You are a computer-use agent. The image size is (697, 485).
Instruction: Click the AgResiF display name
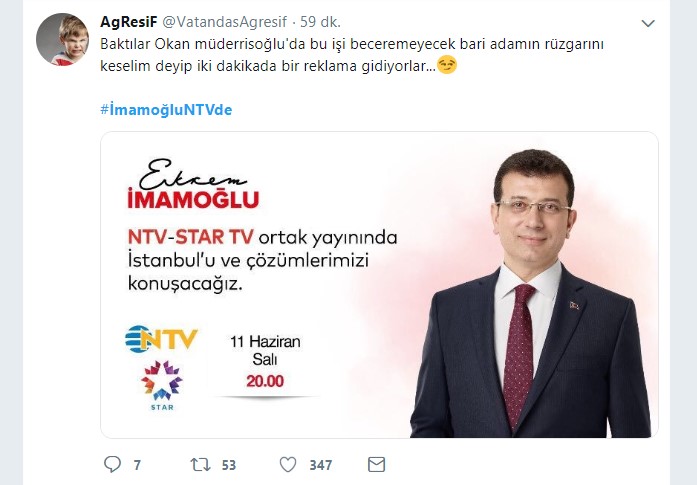129,21
